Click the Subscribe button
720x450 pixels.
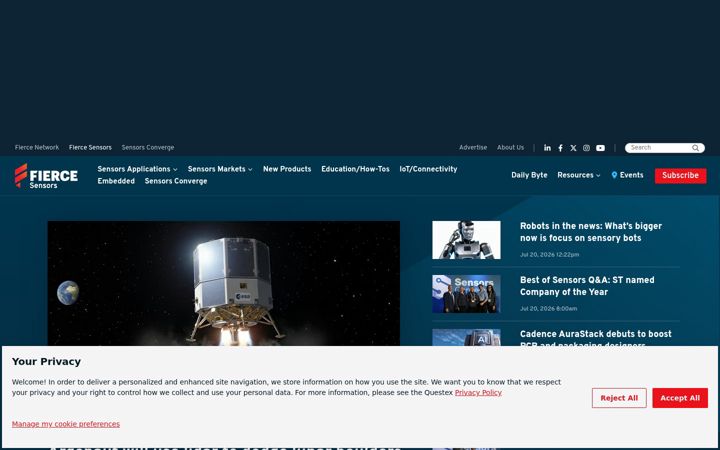[x=681, y=175]
